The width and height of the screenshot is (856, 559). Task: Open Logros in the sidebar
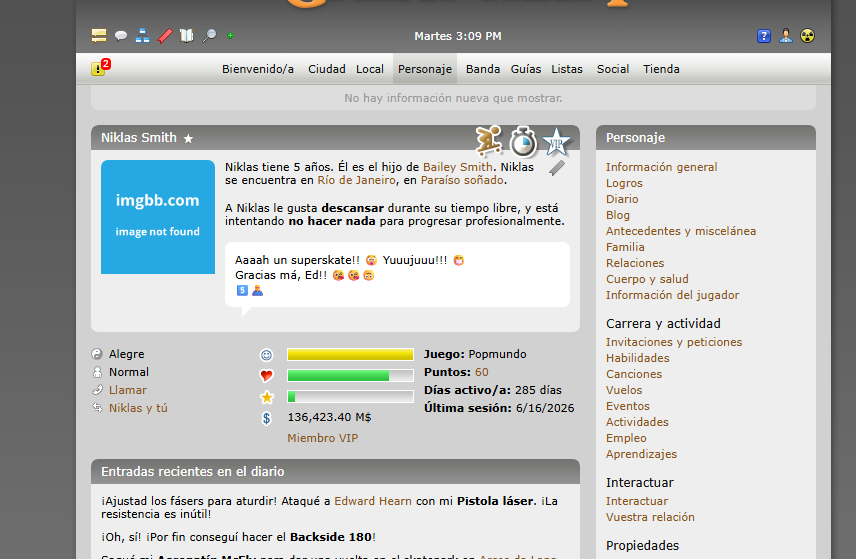click(x=624, y=183)
